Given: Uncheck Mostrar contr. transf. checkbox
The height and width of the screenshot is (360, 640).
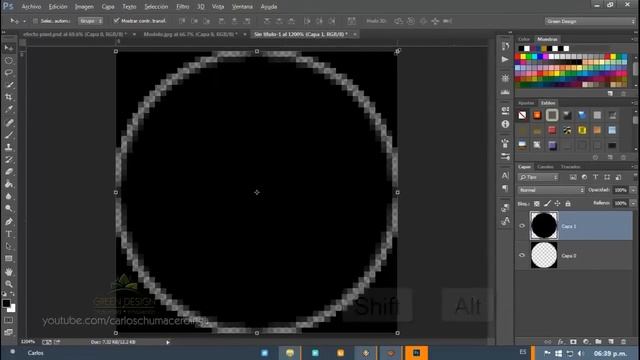Looking at the screenshot, I should tap(116, 20).
